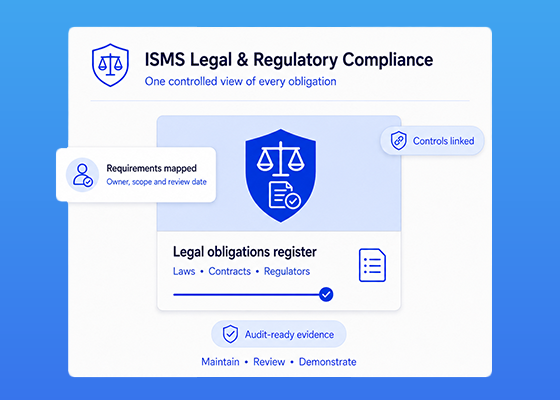Viewport: 560px width, 400px height.
Task: Click the linked shield chain icon
Action: (399, 140)
